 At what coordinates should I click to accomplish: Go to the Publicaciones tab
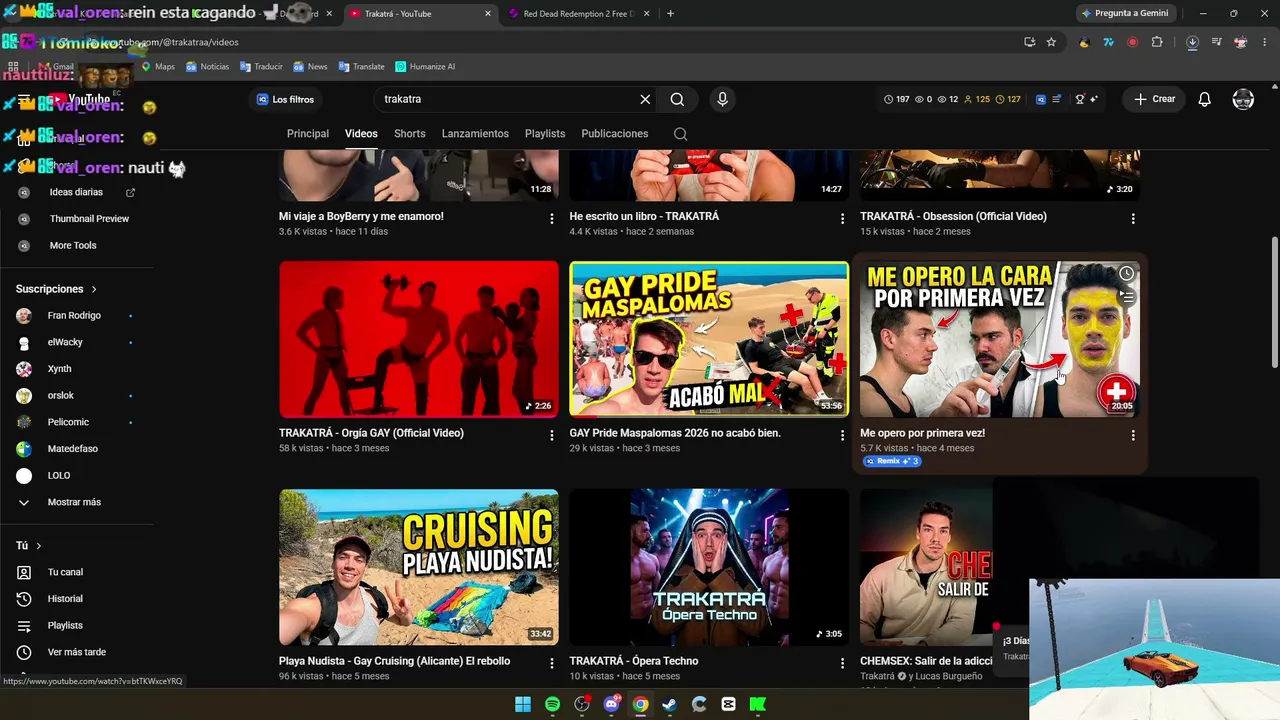[615, 134]
